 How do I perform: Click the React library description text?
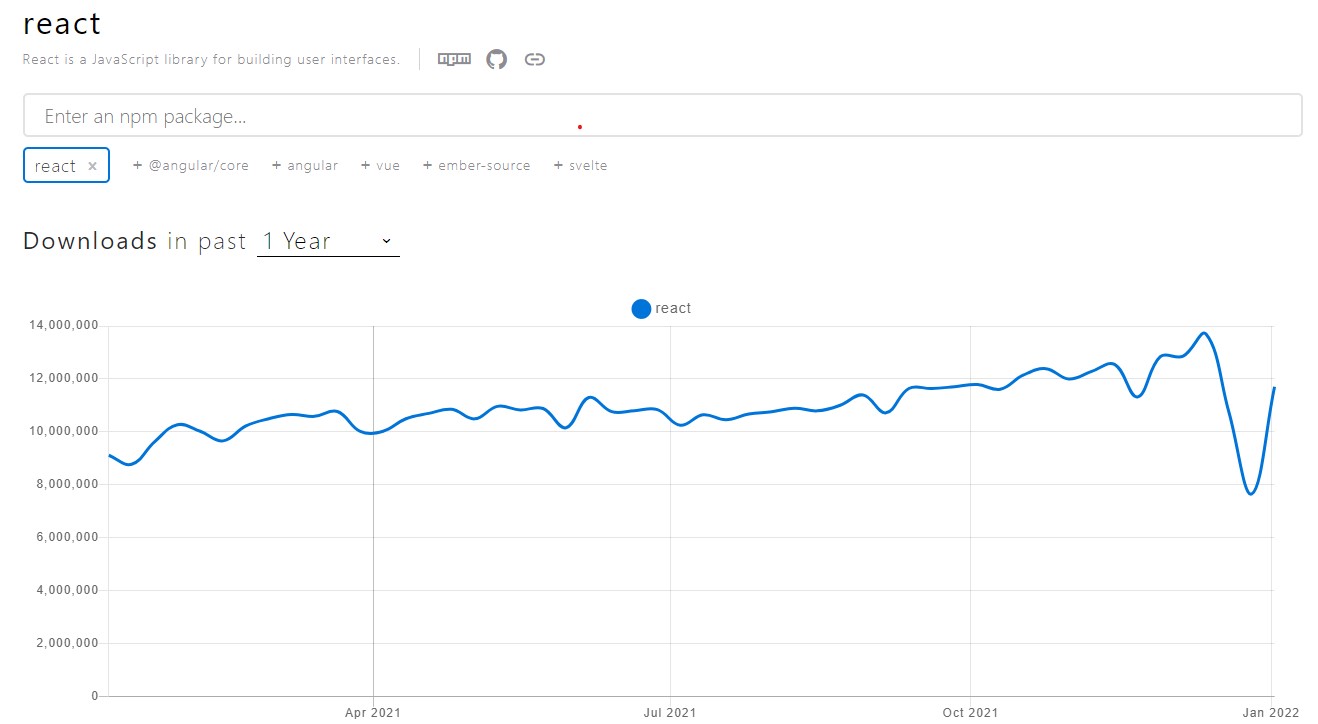211,59
